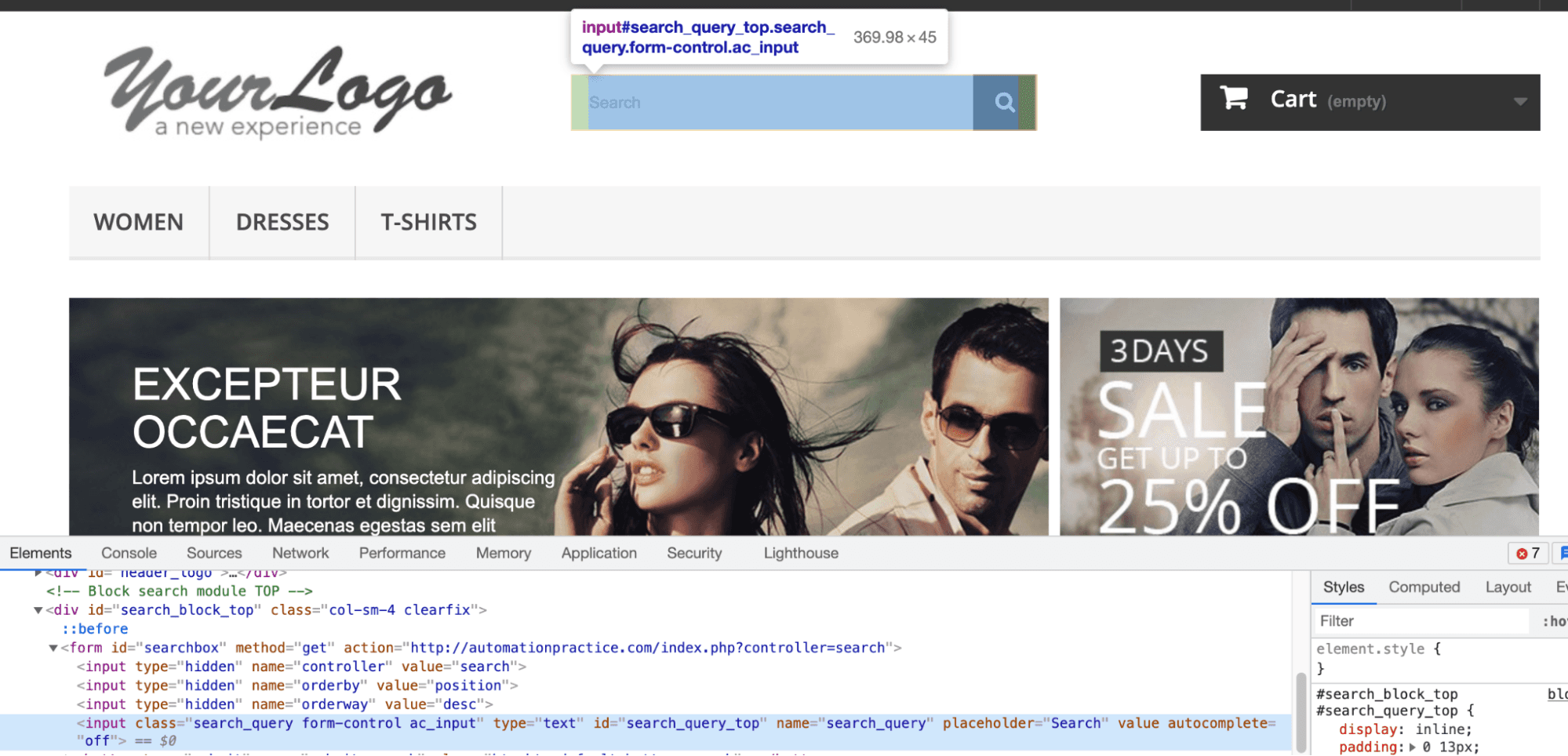Click the magnifier search submit button
Screen dimensions: 1568x756
point(1004,102)
